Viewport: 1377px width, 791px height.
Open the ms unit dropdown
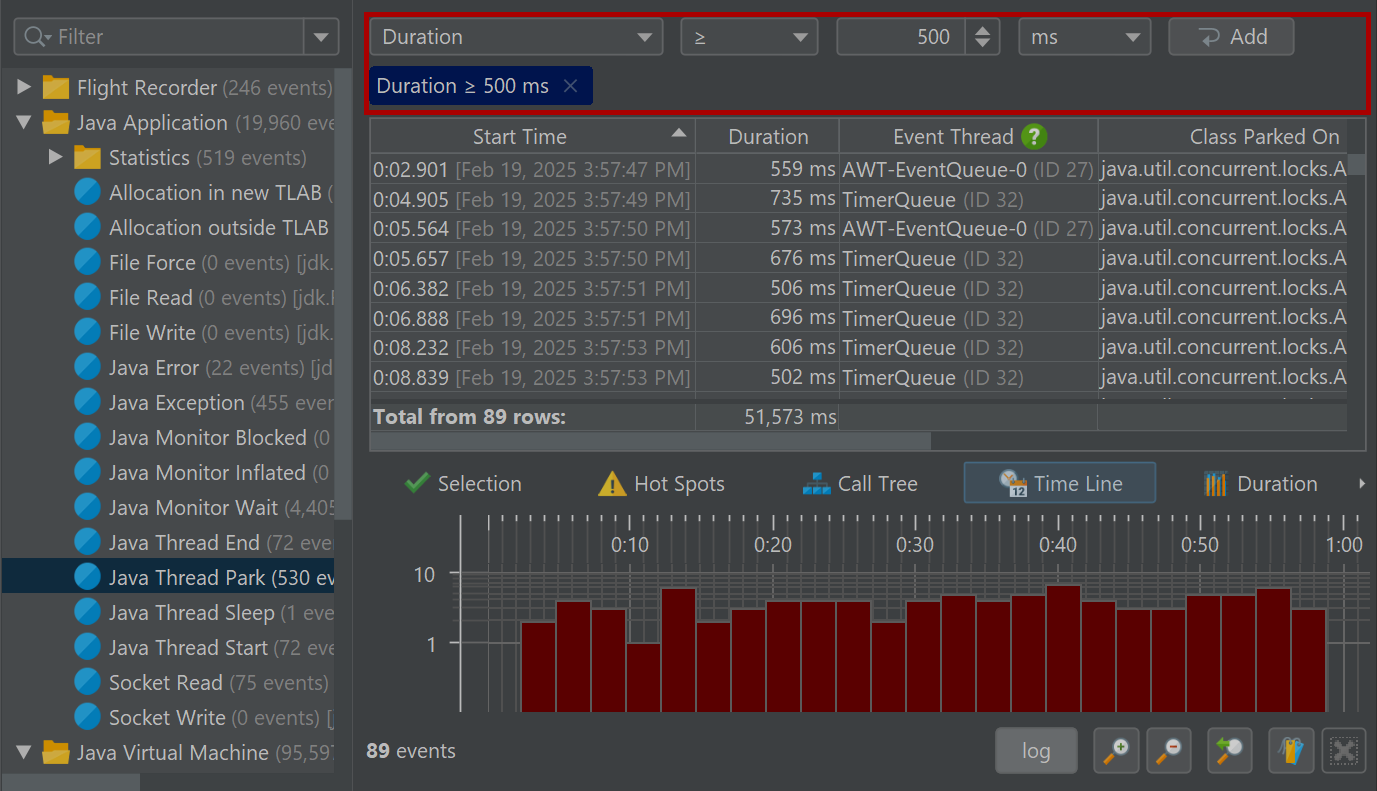pos(1084,37)
